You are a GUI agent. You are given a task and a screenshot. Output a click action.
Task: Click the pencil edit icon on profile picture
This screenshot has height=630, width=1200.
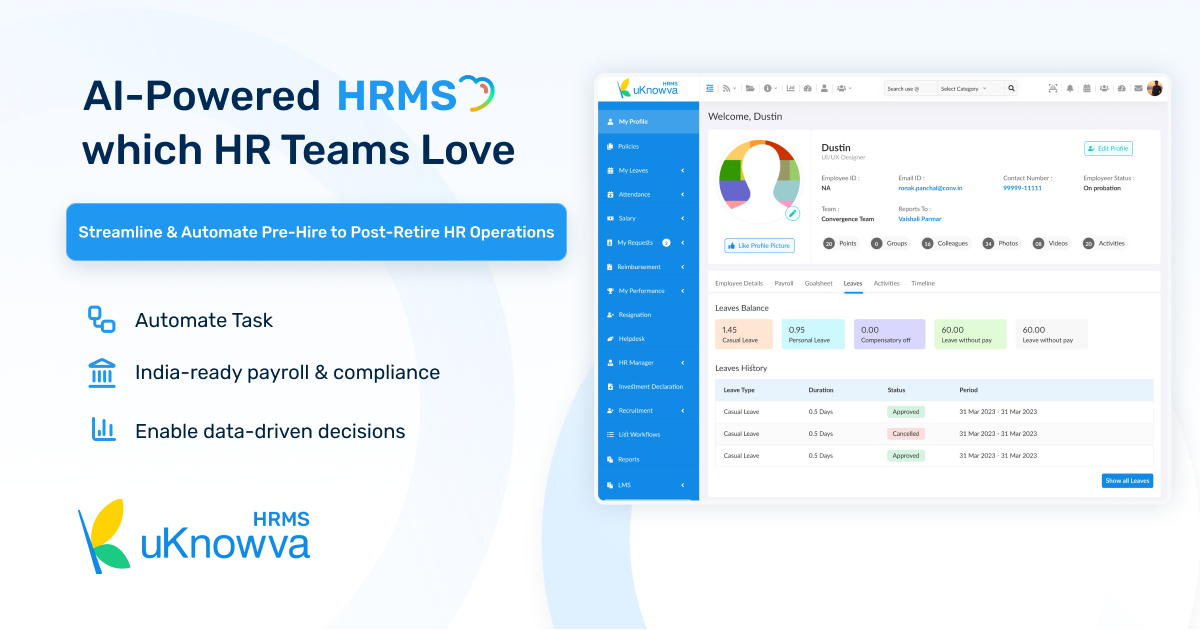click(x=792, y=213)
